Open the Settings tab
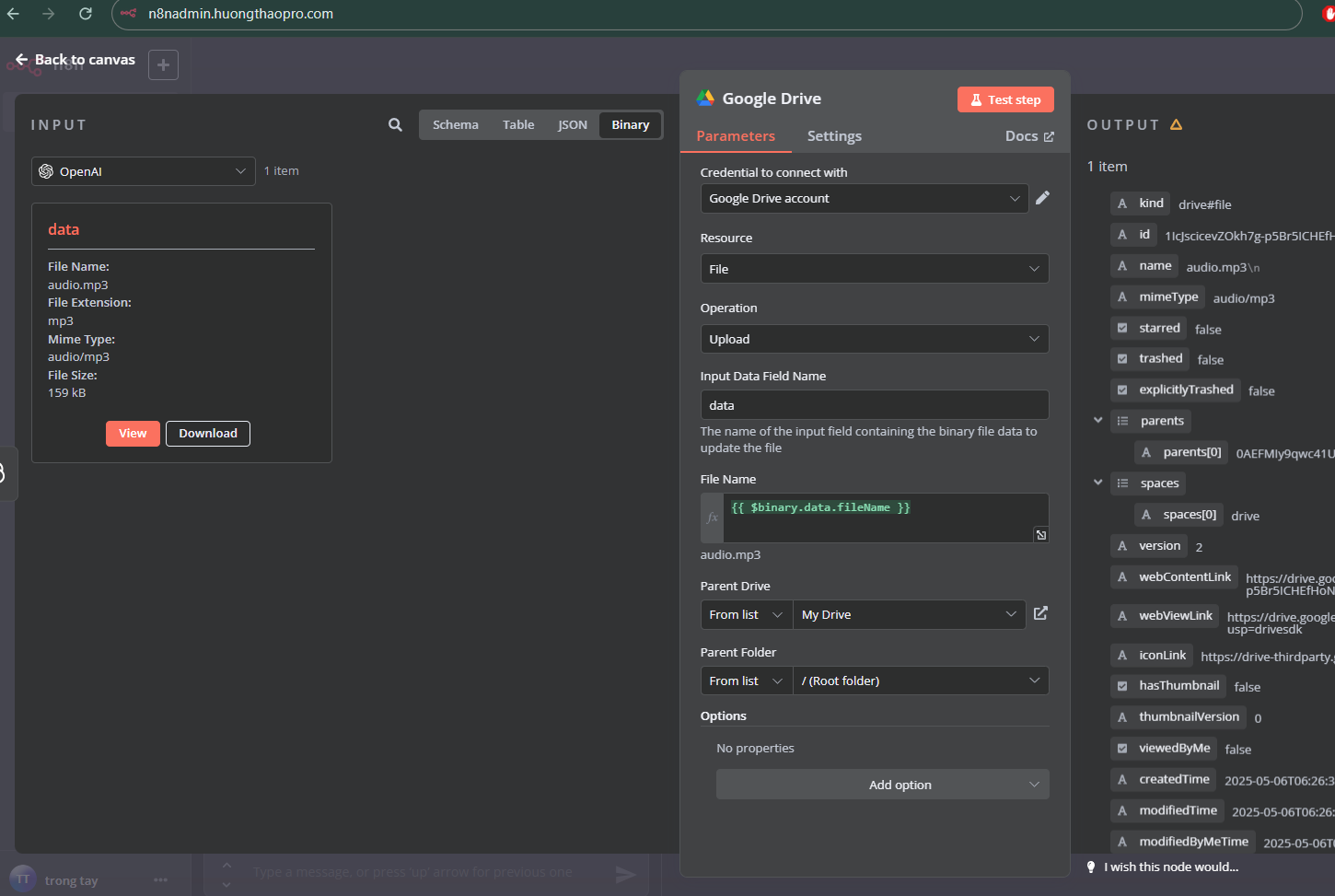 click(834, 136)
